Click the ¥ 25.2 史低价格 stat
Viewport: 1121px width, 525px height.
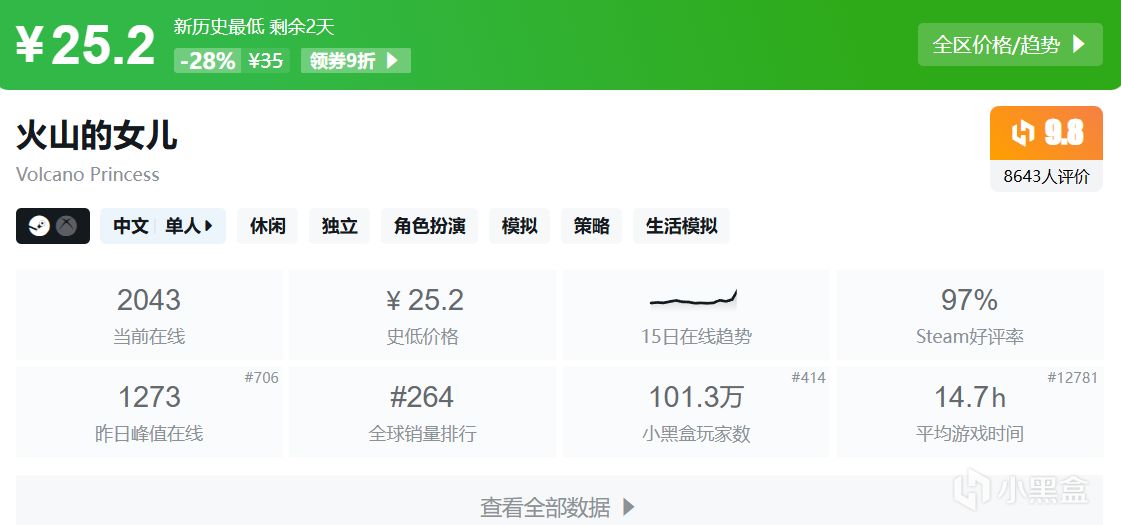tap(423, 315)
